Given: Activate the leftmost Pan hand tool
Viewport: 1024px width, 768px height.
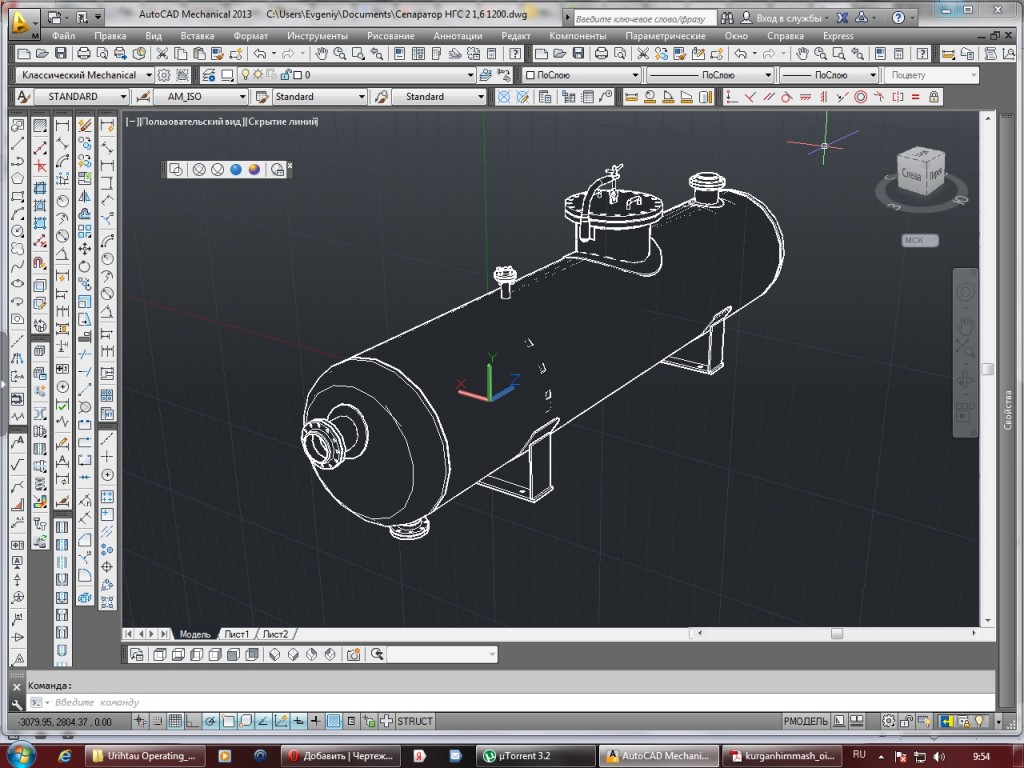Looking at the screenshot, I should [x=321, y=54].
